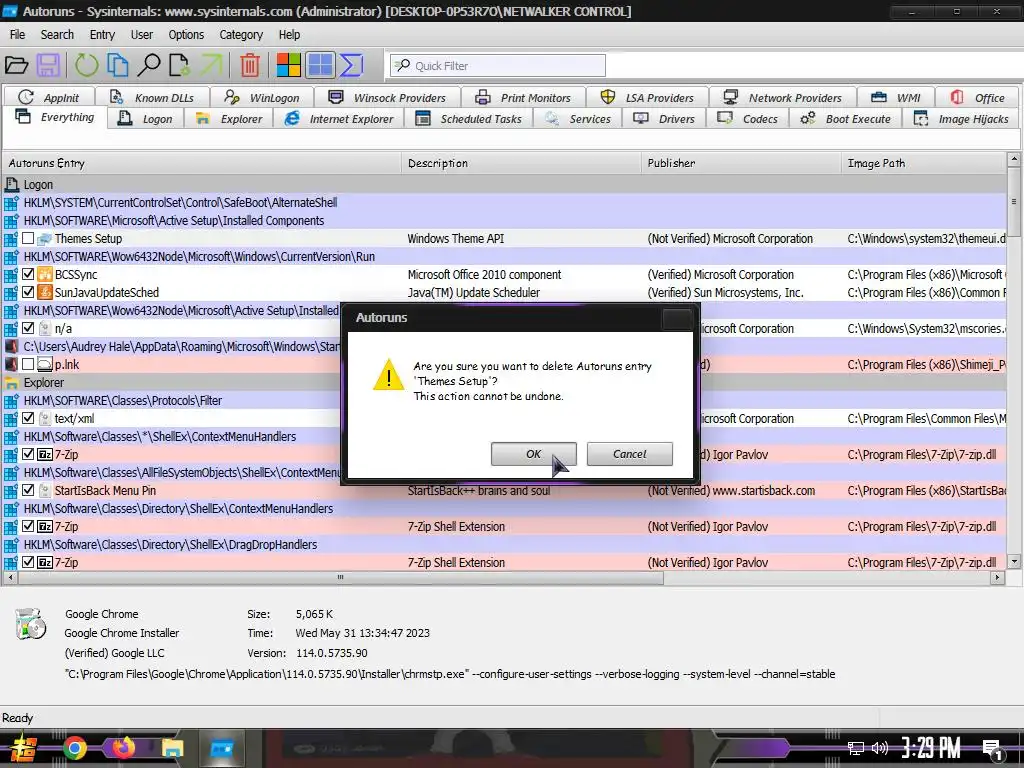Select the Explorer section header row
Viewport: 1024px width, 768px height.
[x=505, y=383]
